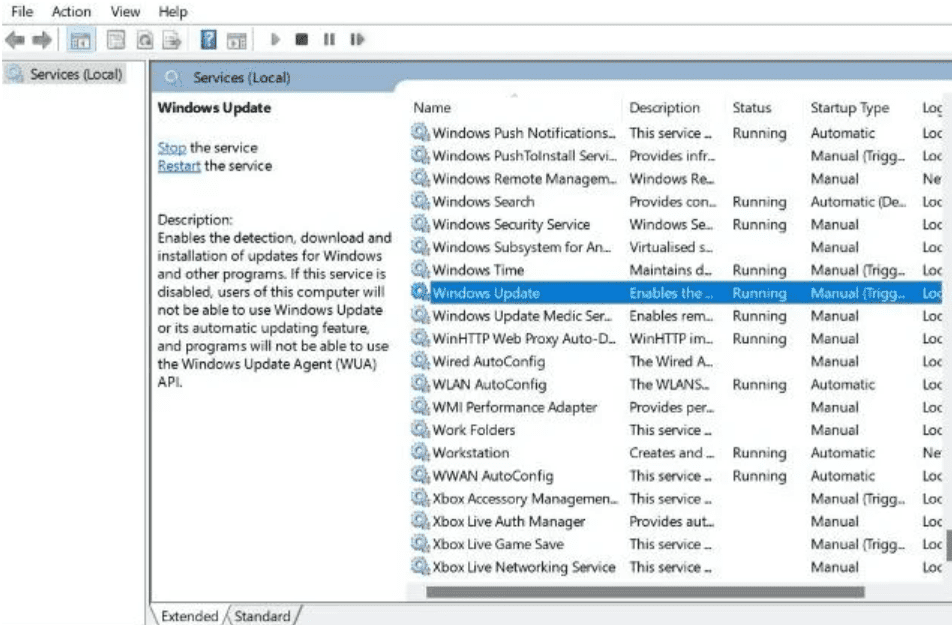Open the File menu

(x=22, y=12)
